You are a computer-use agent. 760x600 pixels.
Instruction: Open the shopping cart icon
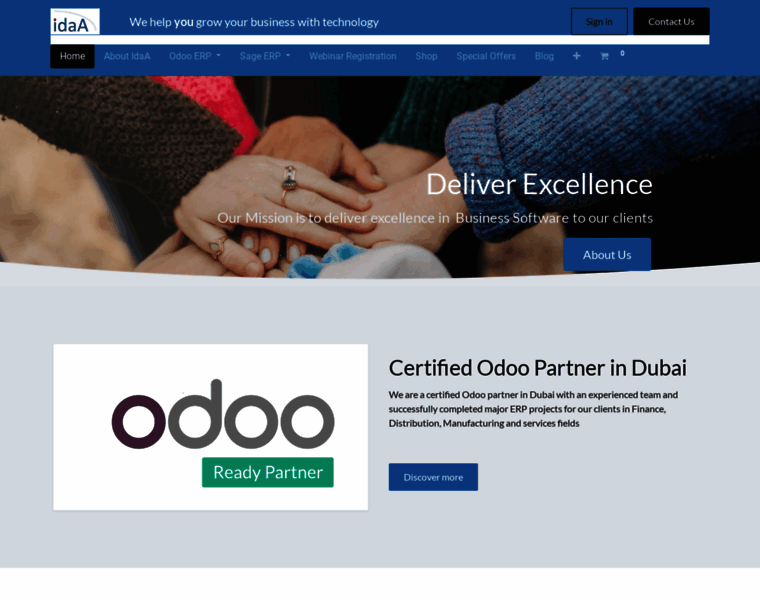pyautogui.click(x=604, y=56)
